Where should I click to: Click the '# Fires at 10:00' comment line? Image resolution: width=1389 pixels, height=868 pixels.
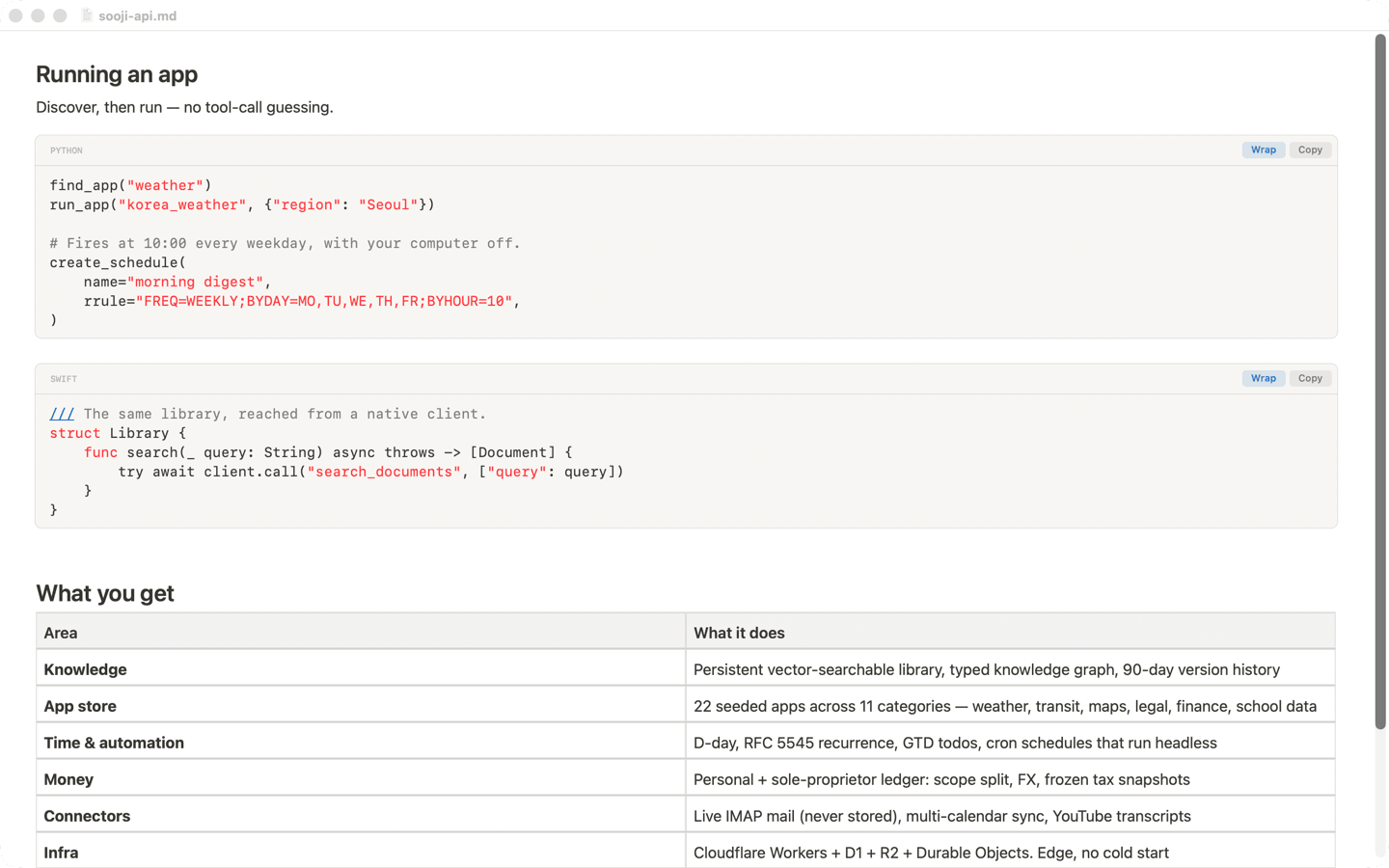pos(285,243)
